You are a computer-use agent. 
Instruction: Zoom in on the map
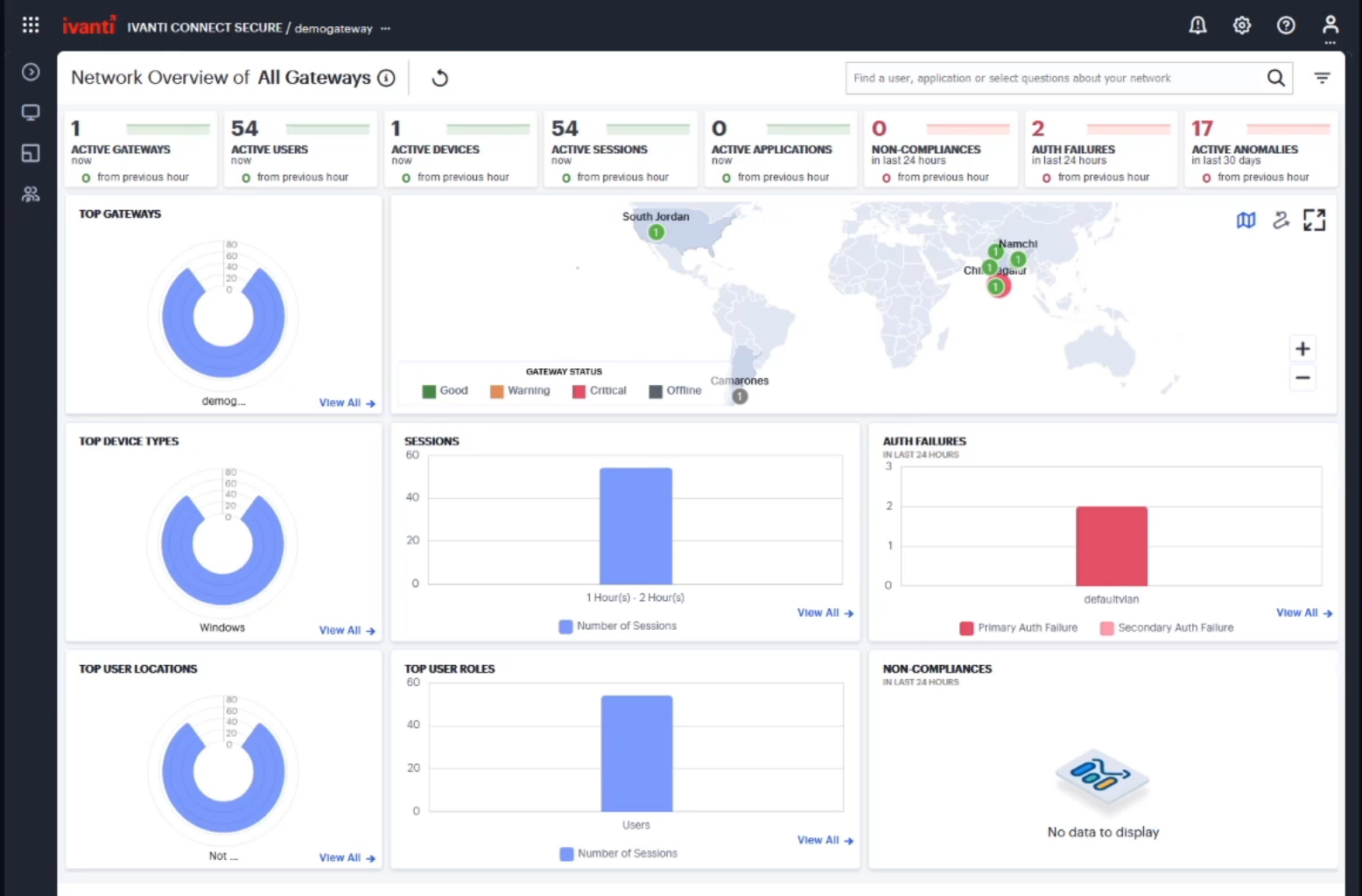coord(1302,349)
